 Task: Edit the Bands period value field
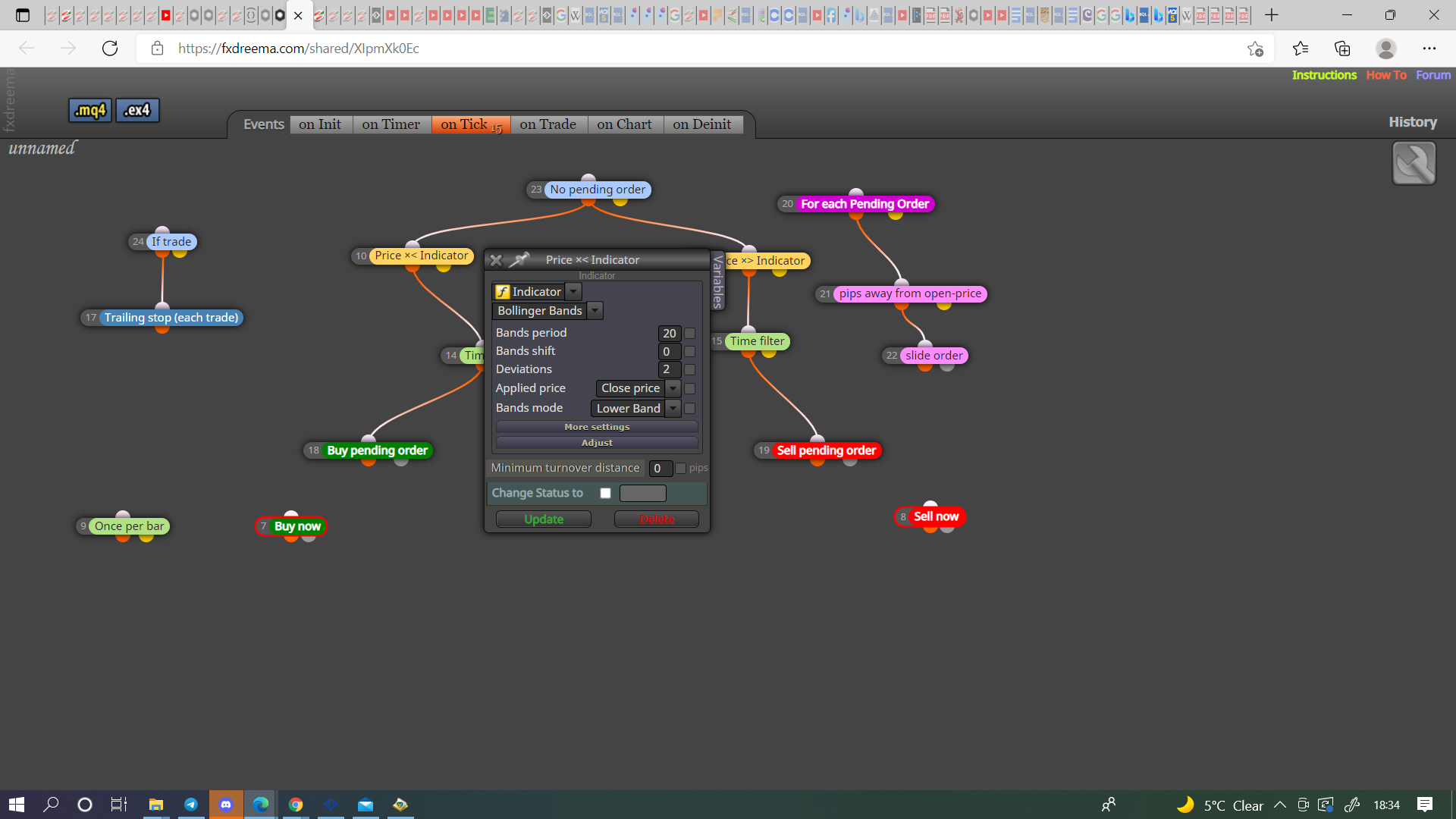(x=670, y=333)
